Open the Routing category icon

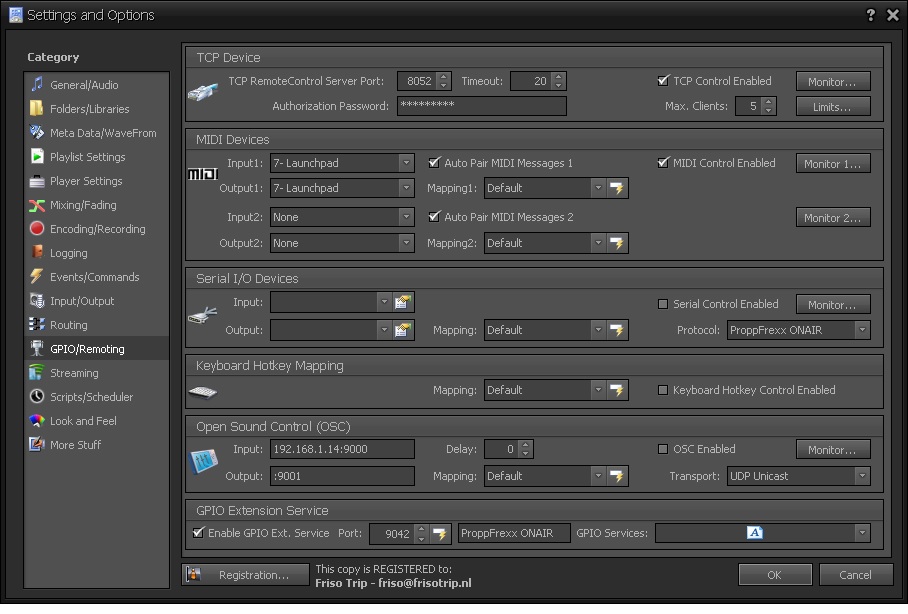(36, 324)
